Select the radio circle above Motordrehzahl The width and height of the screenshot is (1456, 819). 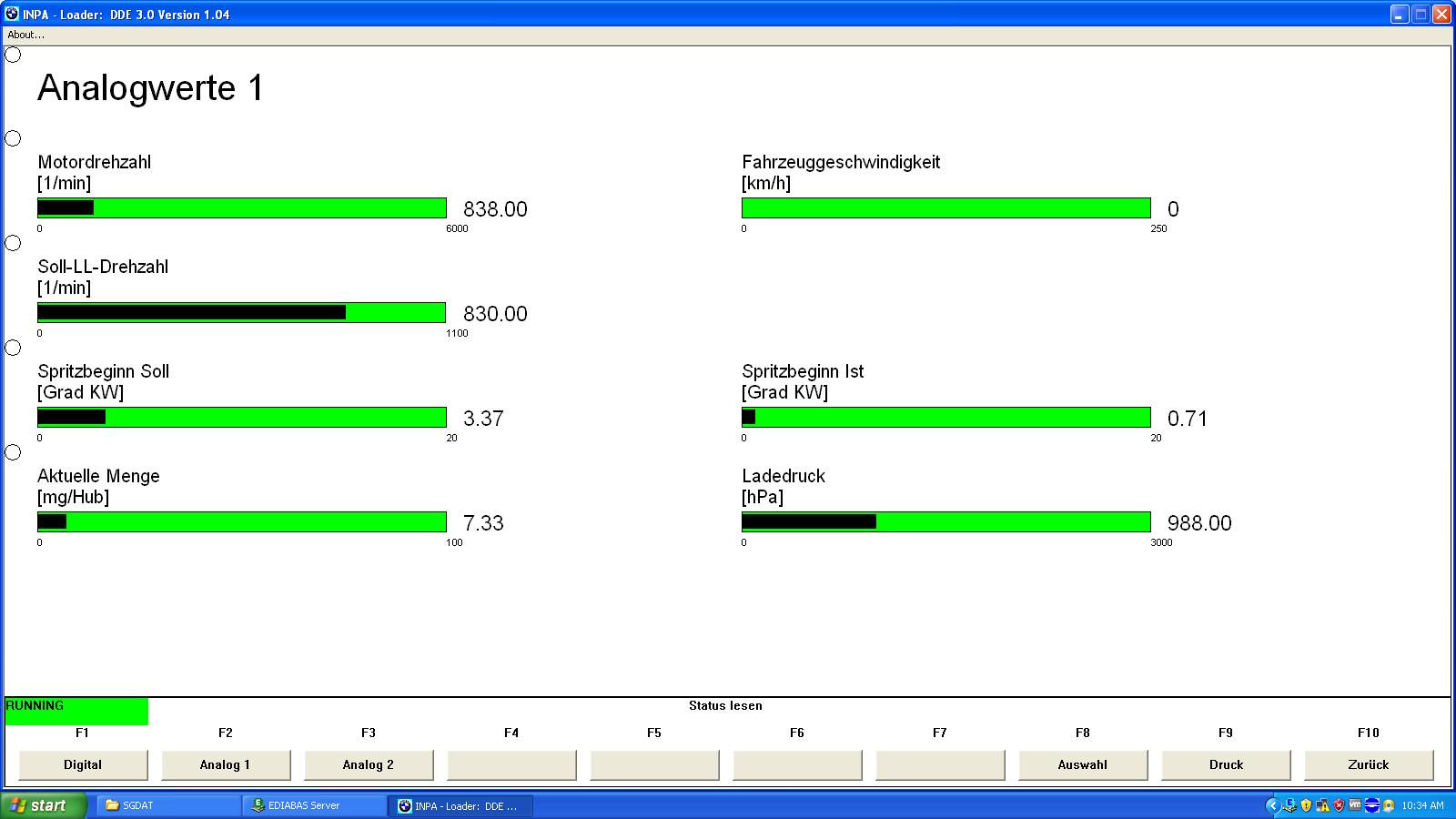pyautogui.click(x=13, y=138)
